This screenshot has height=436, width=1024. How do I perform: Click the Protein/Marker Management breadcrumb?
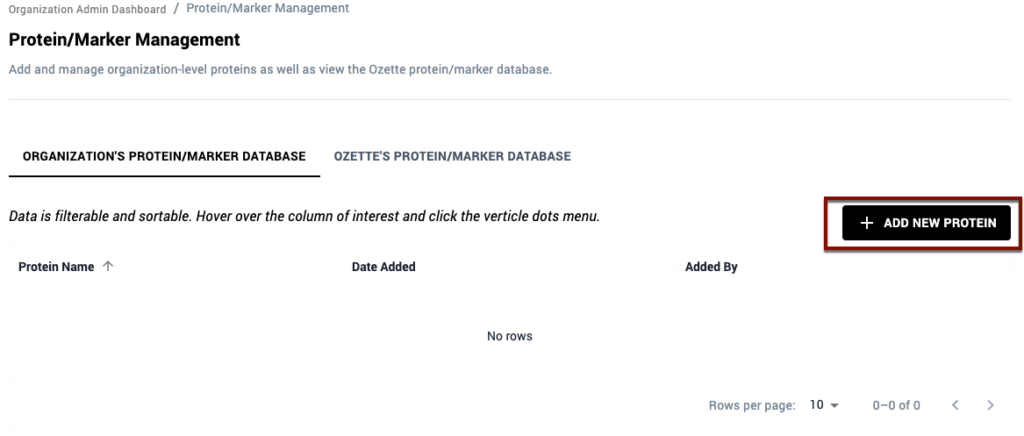pos(268,9)
